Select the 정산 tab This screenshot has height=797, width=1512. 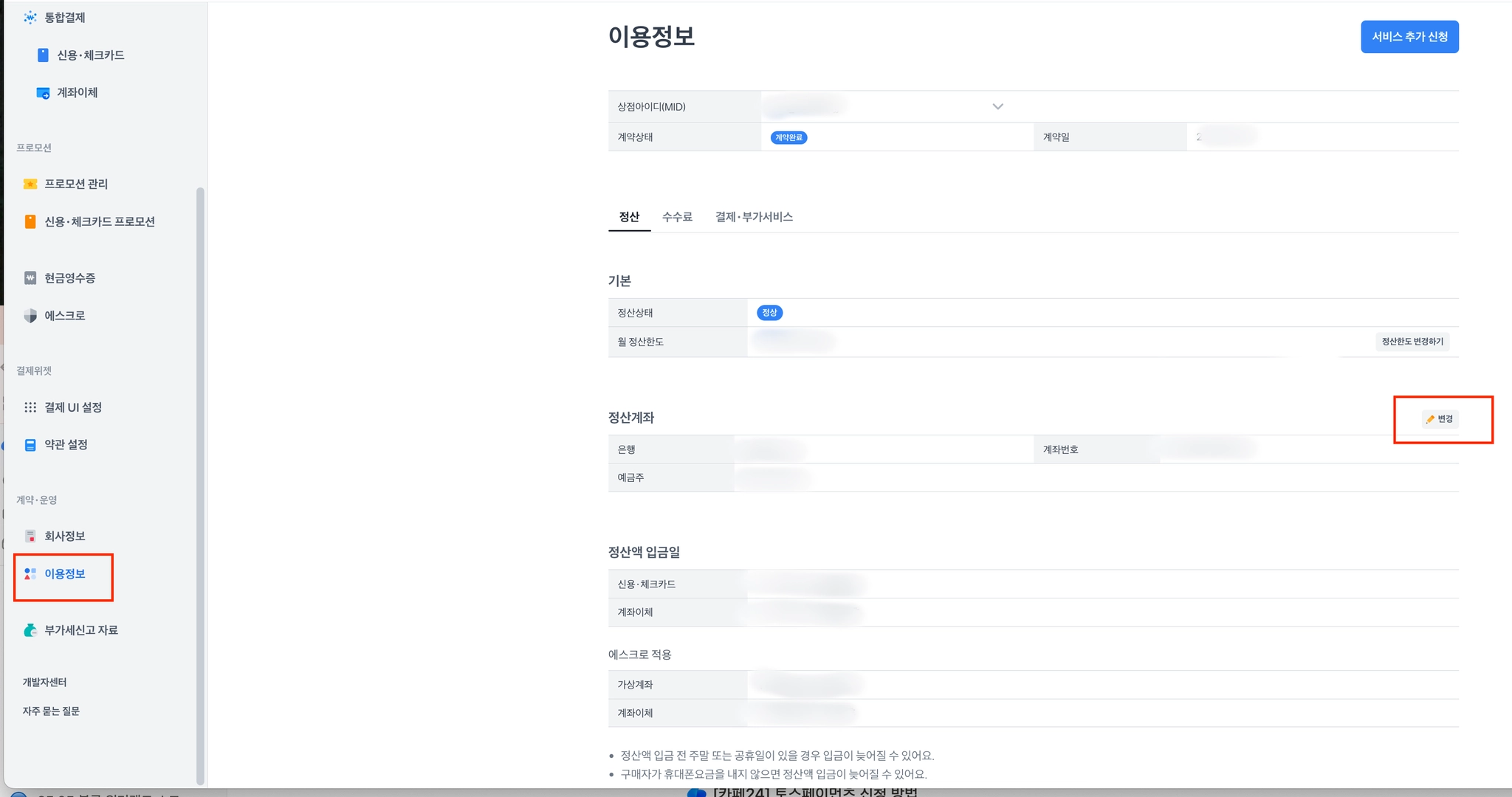tap(629, 217)
